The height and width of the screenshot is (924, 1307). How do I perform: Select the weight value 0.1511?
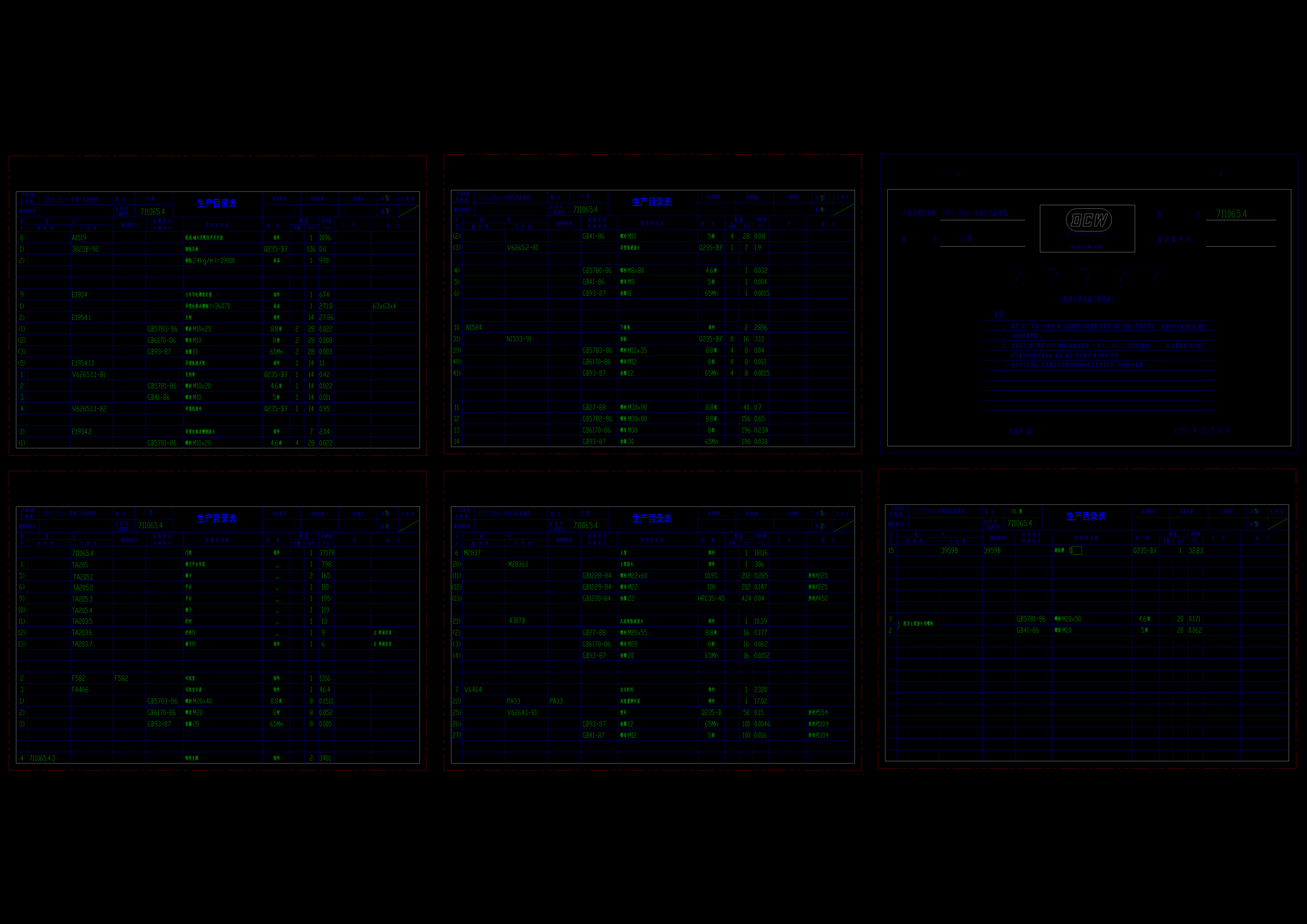pyautogui.click(x=326, y=701)
